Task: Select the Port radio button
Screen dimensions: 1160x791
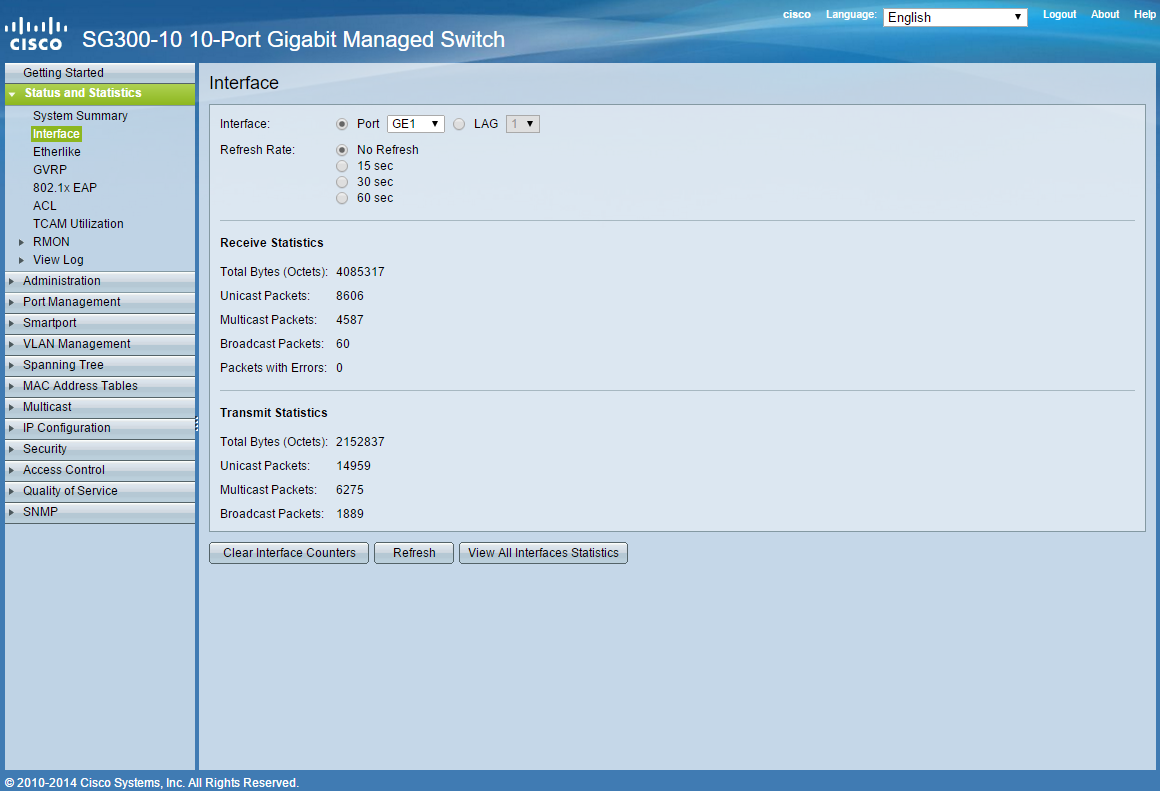Action: tap(342, 124)
